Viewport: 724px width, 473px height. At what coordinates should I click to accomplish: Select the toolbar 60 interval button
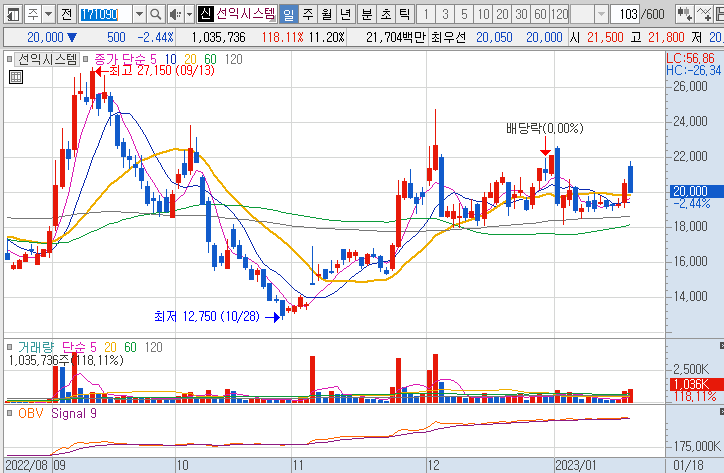[540, 14]
